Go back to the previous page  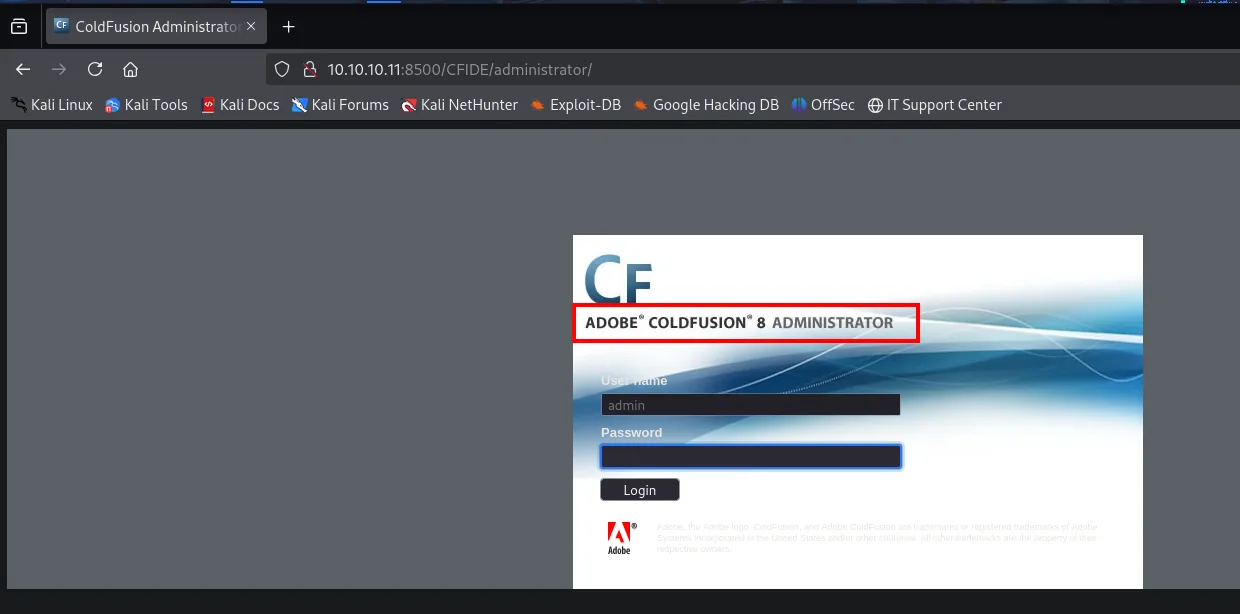click(23, 69)
